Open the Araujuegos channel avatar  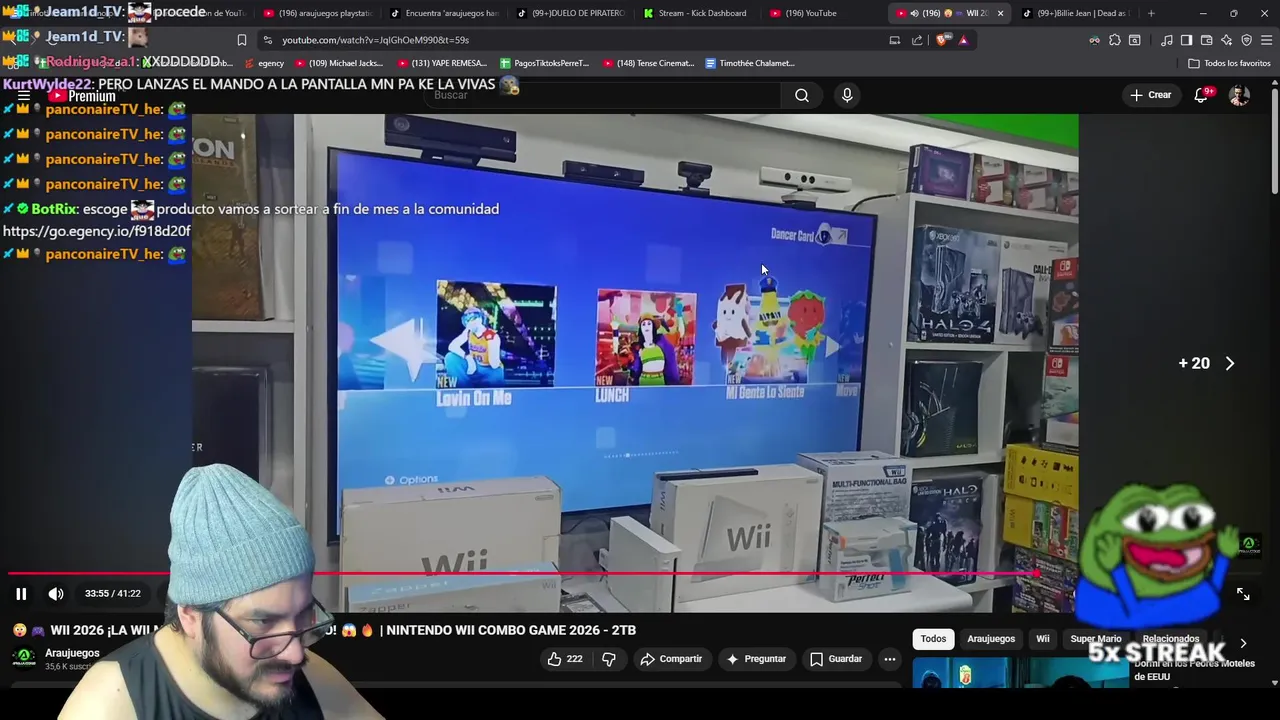click(24, 658)
